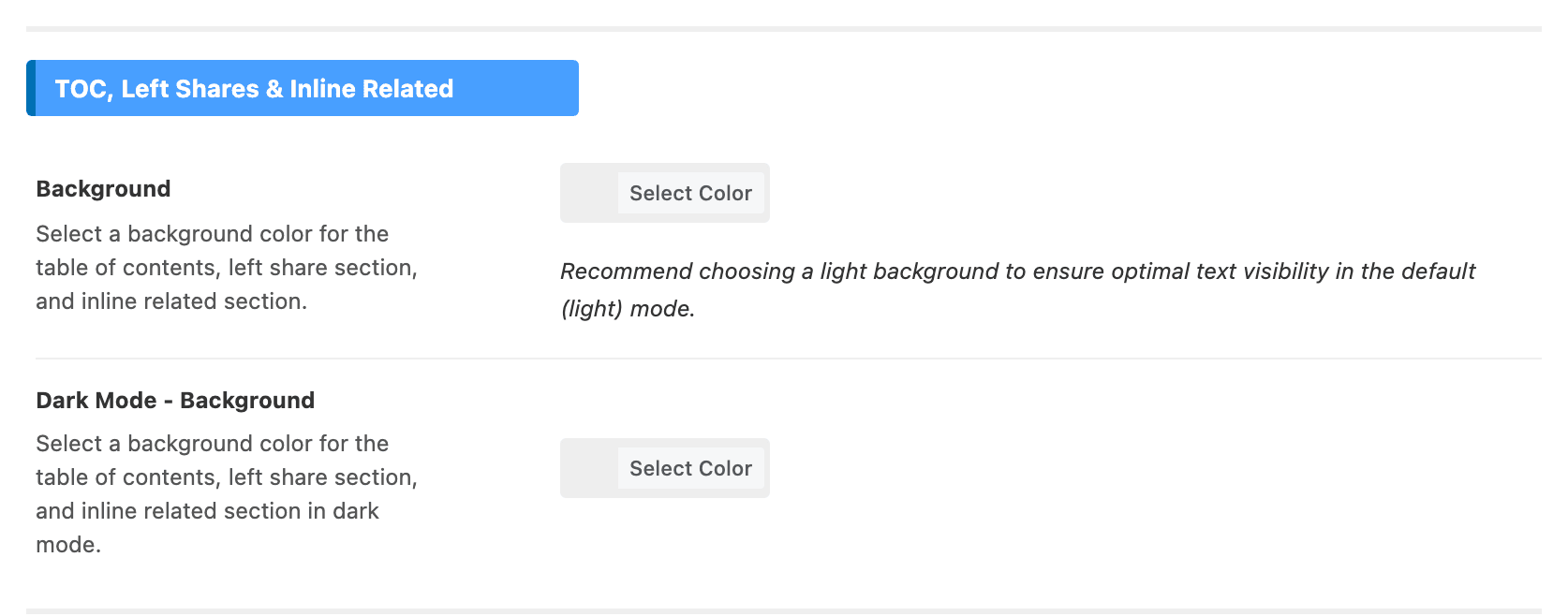Click the word 'Recommend' in the italic note
This screenshot has width=1568, height=616.
(x=626, y=271)
